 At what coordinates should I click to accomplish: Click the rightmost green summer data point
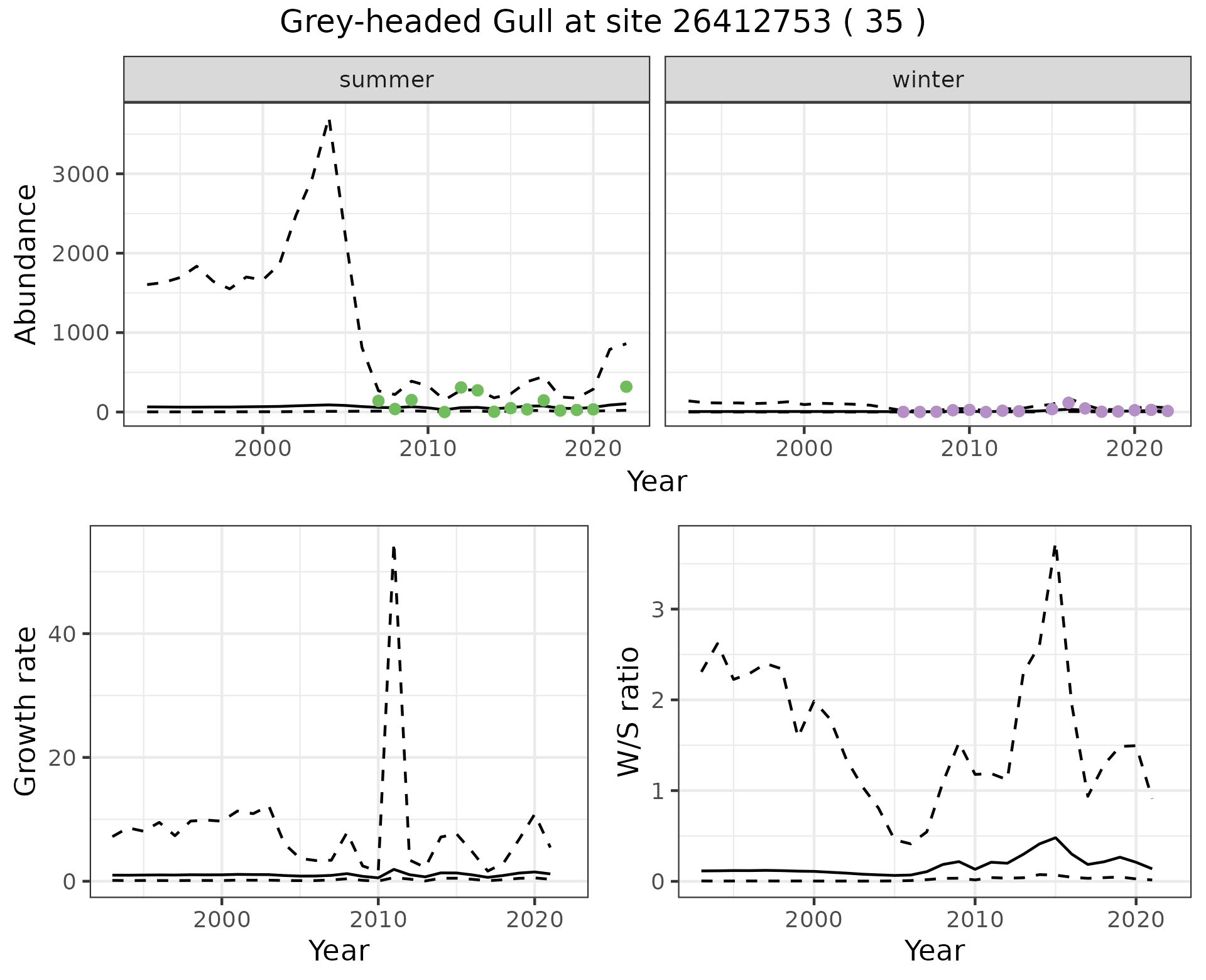click(626, 386)
